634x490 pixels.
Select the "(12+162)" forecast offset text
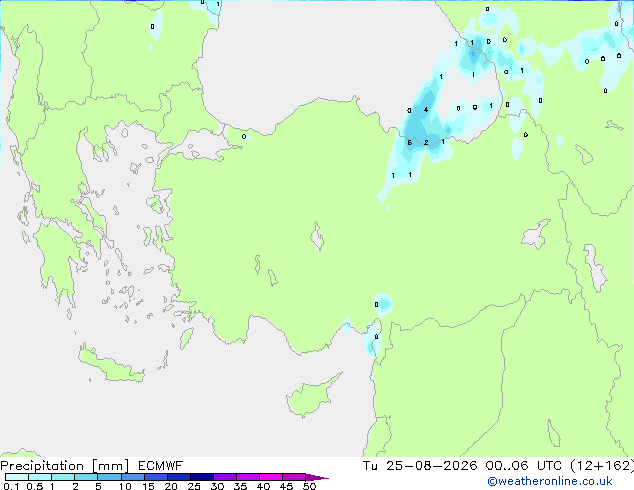coord(602,466)
